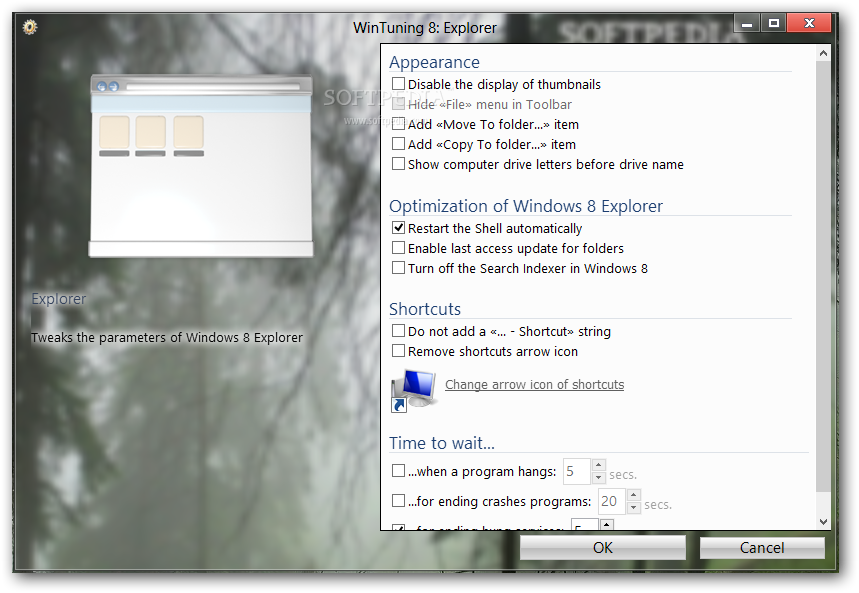This screenshot has width=859, height=593.
Task: Click the shortcut arrow computer icon
Action: tap(414, 390)
